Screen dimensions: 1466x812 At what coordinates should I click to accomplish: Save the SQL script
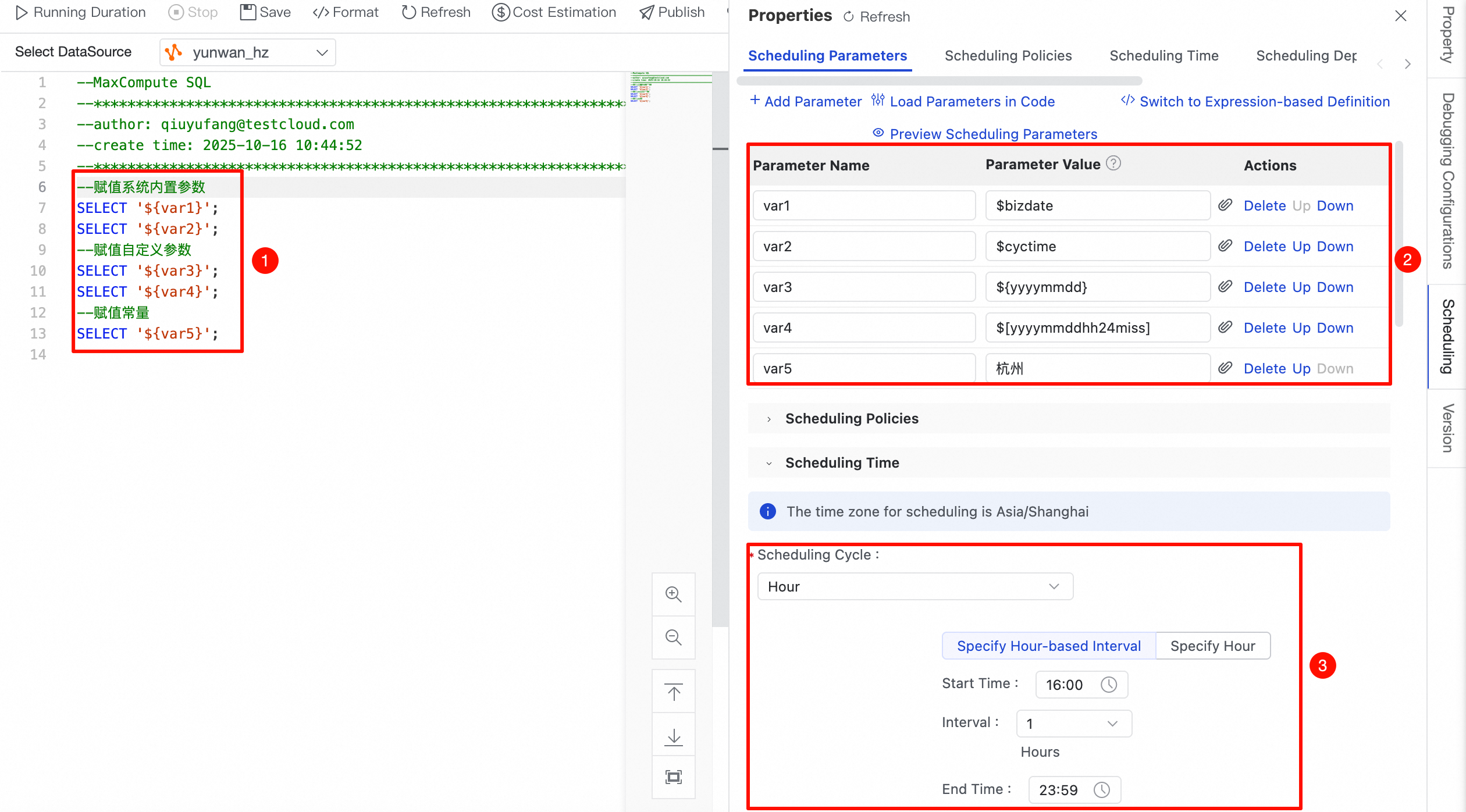(265, 12)
